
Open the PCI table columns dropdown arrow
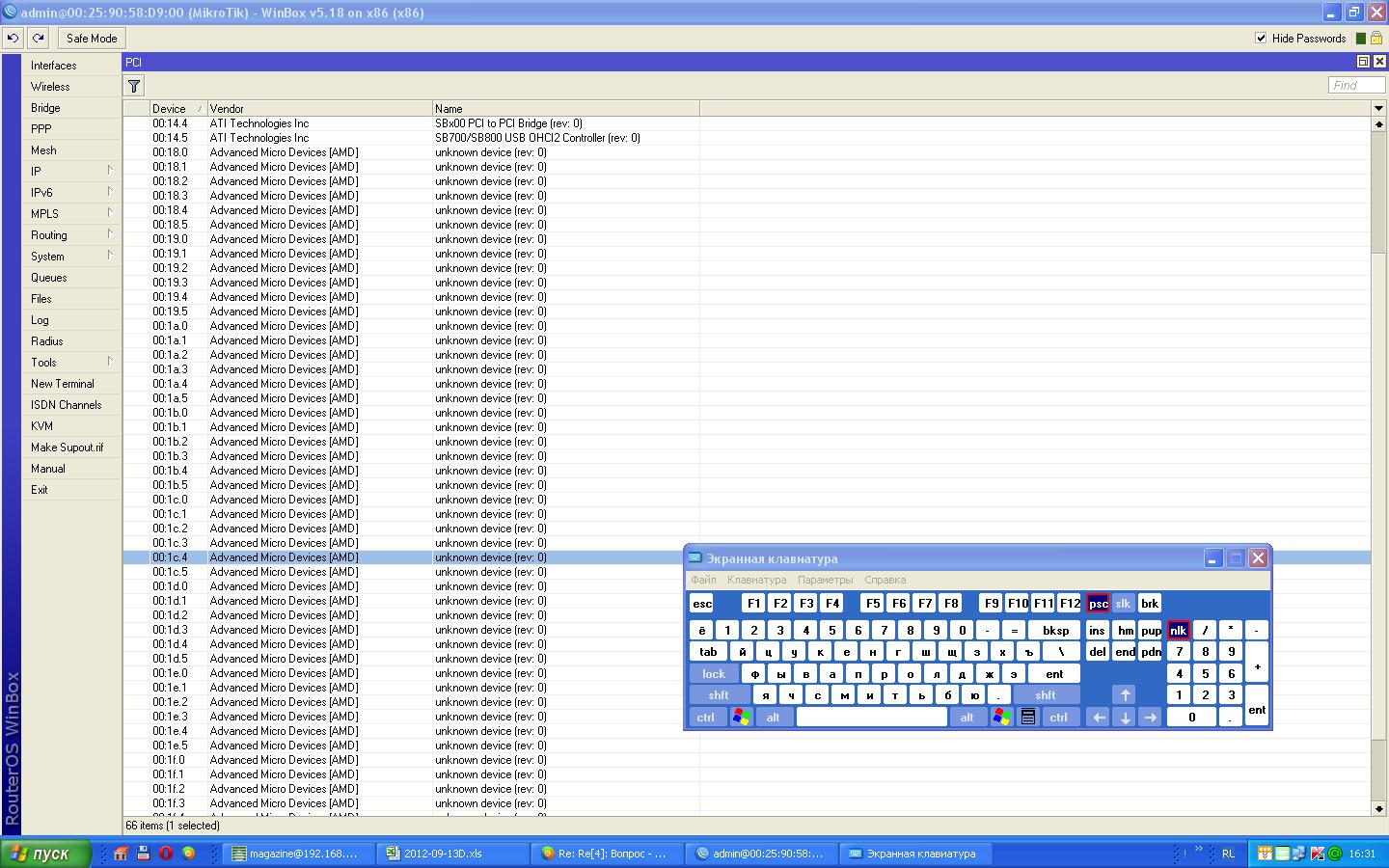[x=1378, y=108]
